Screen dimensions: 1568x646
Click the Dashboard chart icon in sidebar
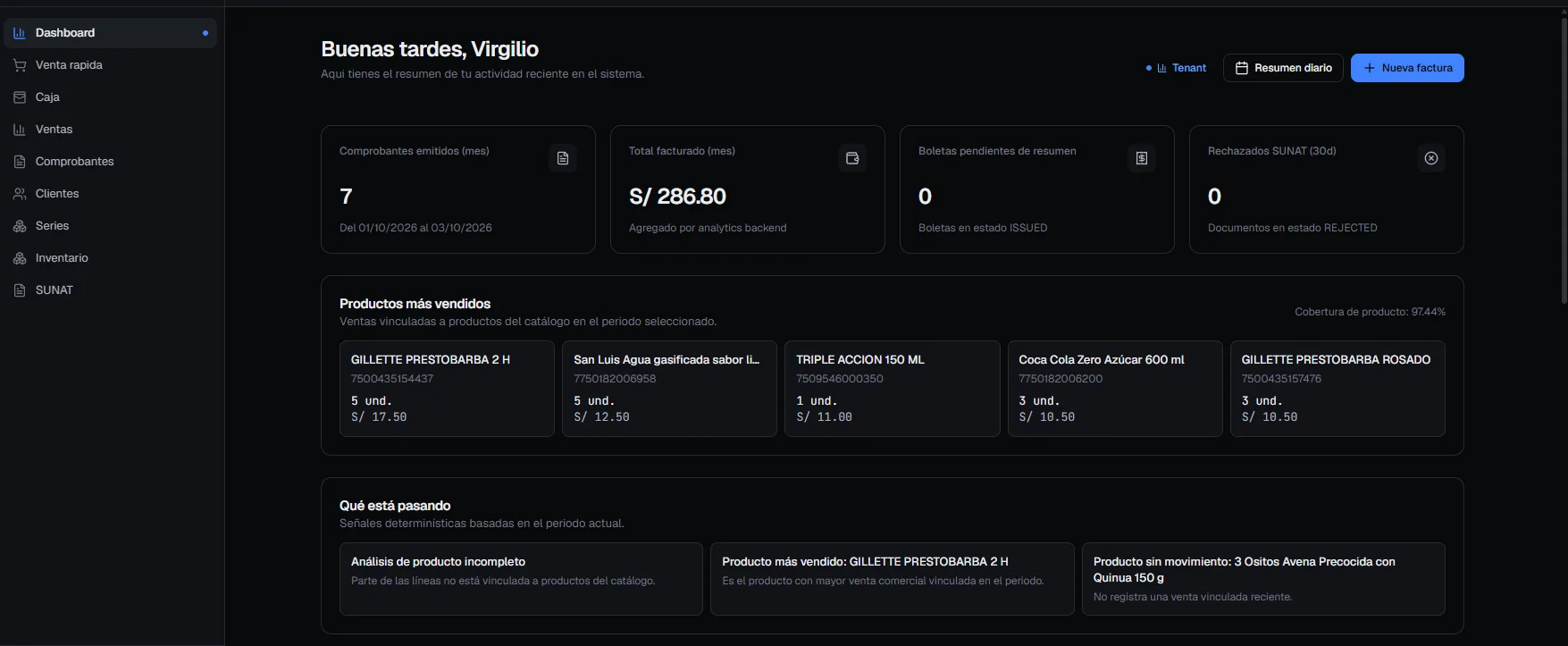[x=20, y=33]
